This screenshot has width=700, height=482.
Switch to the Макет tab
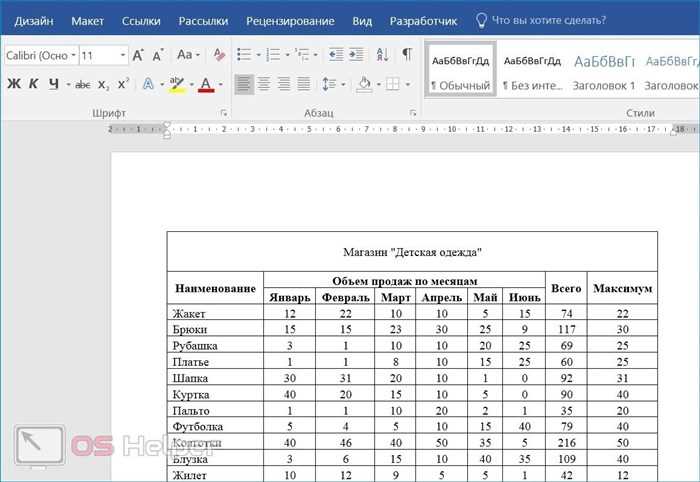pyautogui.click(x=88, y=21)
